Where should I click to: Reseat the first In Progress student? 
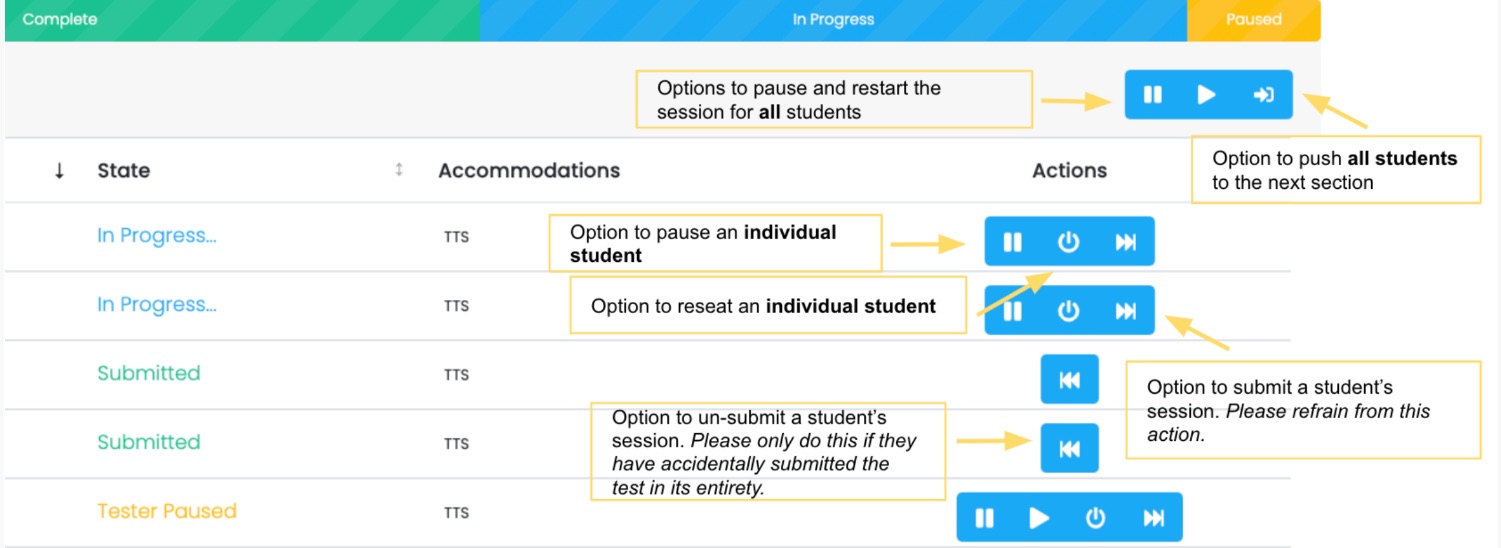coord(1069,242)
